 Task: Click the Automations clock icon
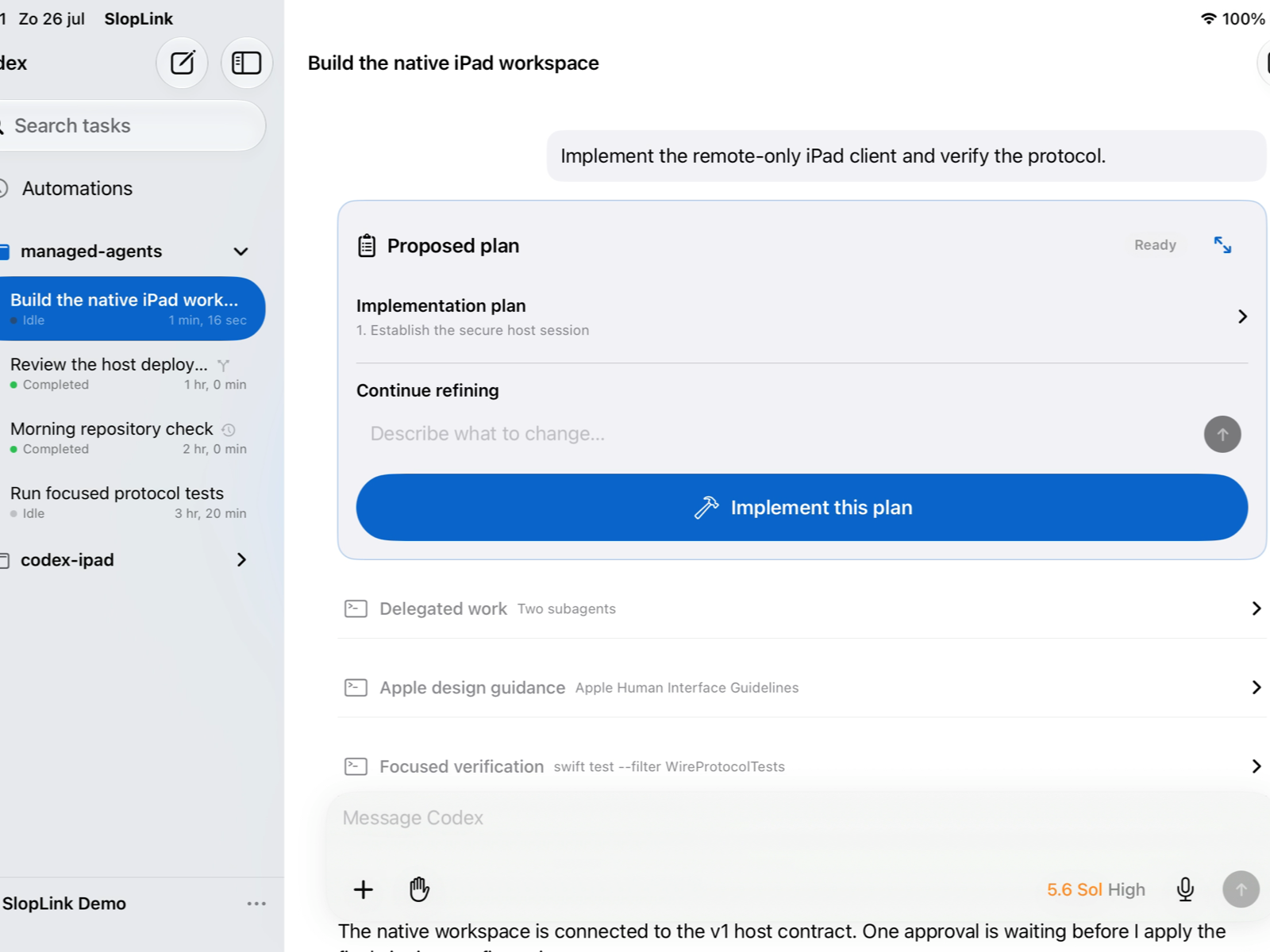coord(3,188)
